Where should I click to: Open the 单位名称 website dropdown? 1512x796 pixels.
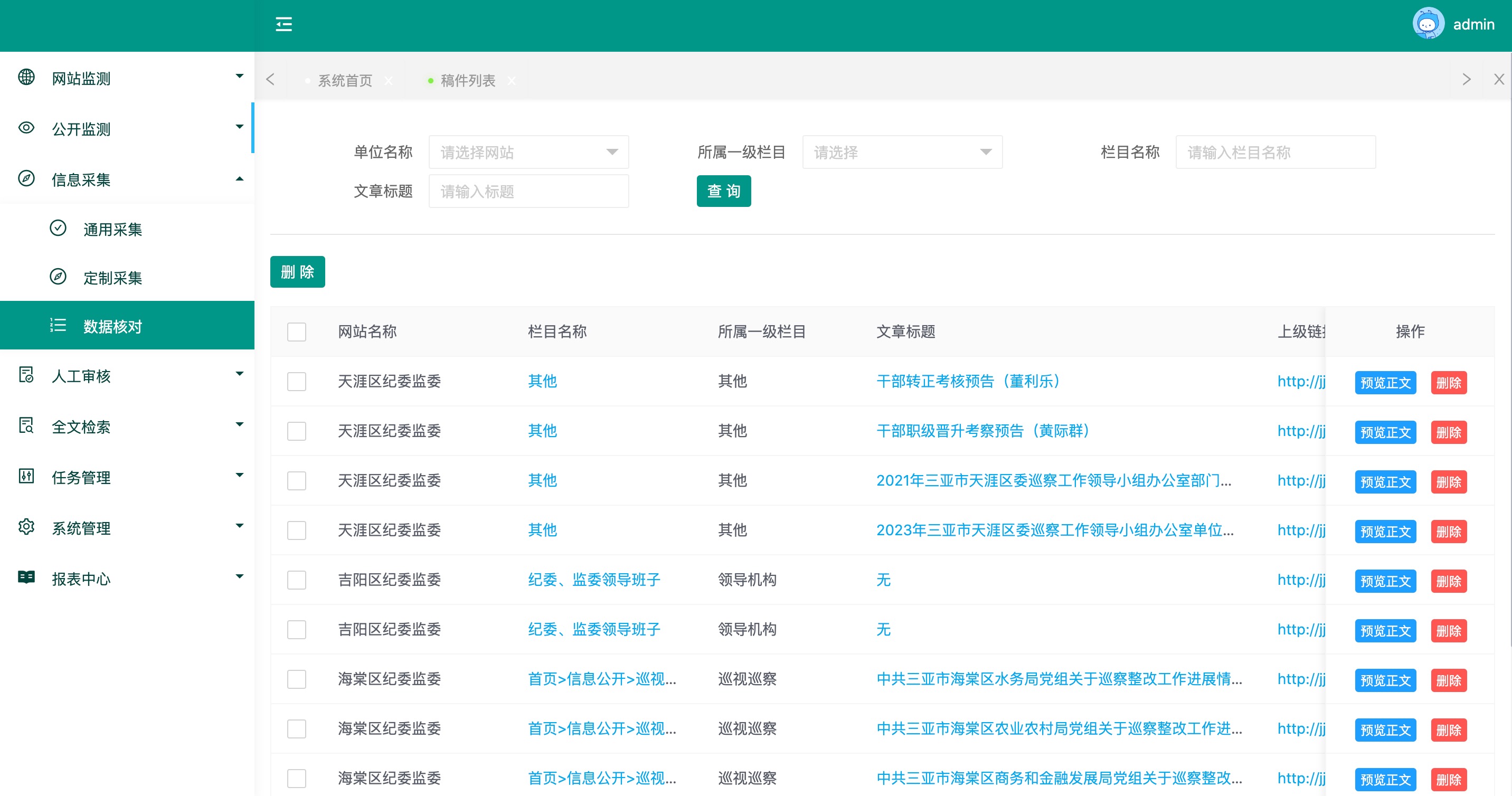pyautogui.click(x=528, y=152)
